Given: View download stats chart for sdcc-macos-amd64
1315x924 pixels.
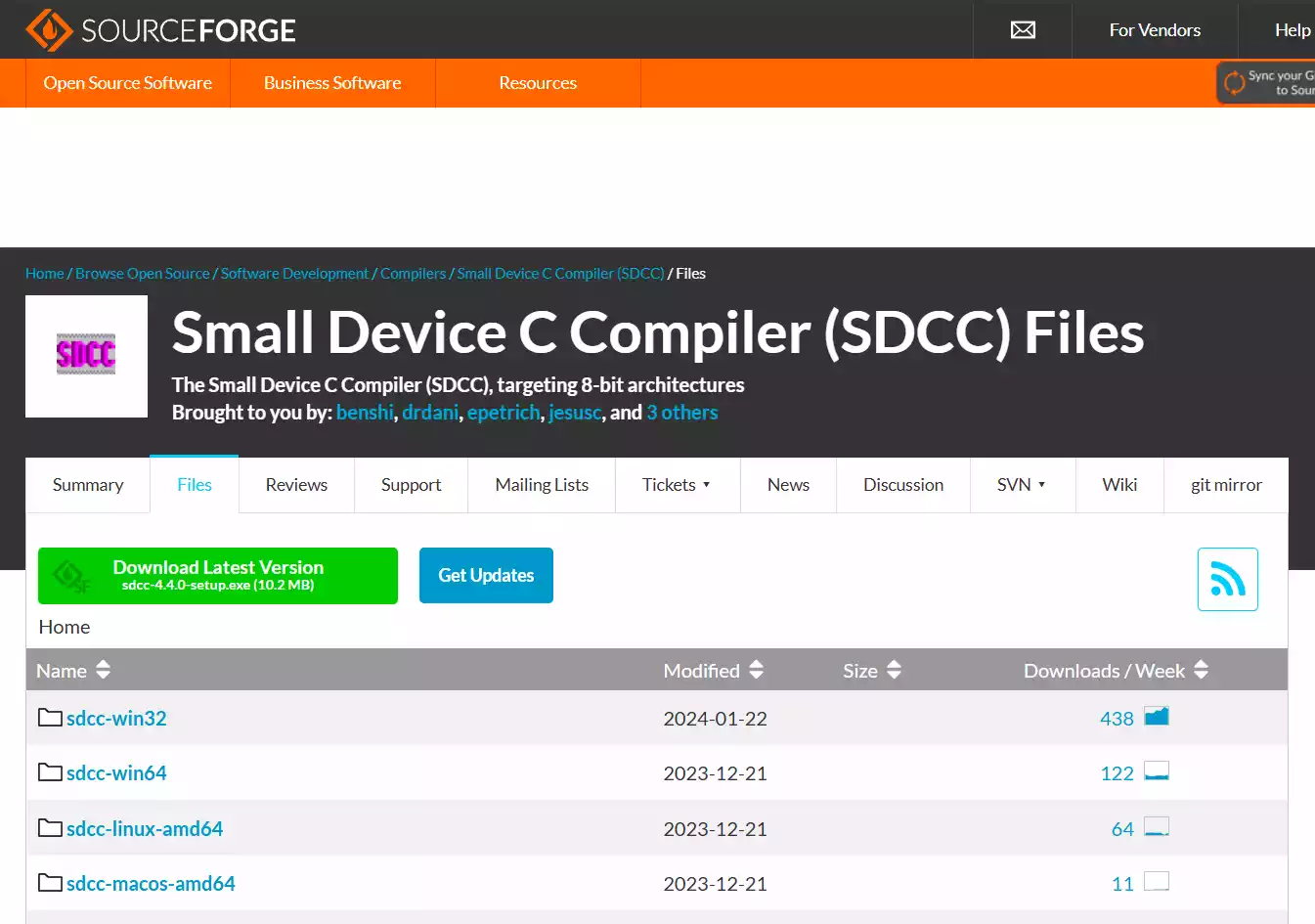Looking at the screenshot, I should (x=1157, y=882).
